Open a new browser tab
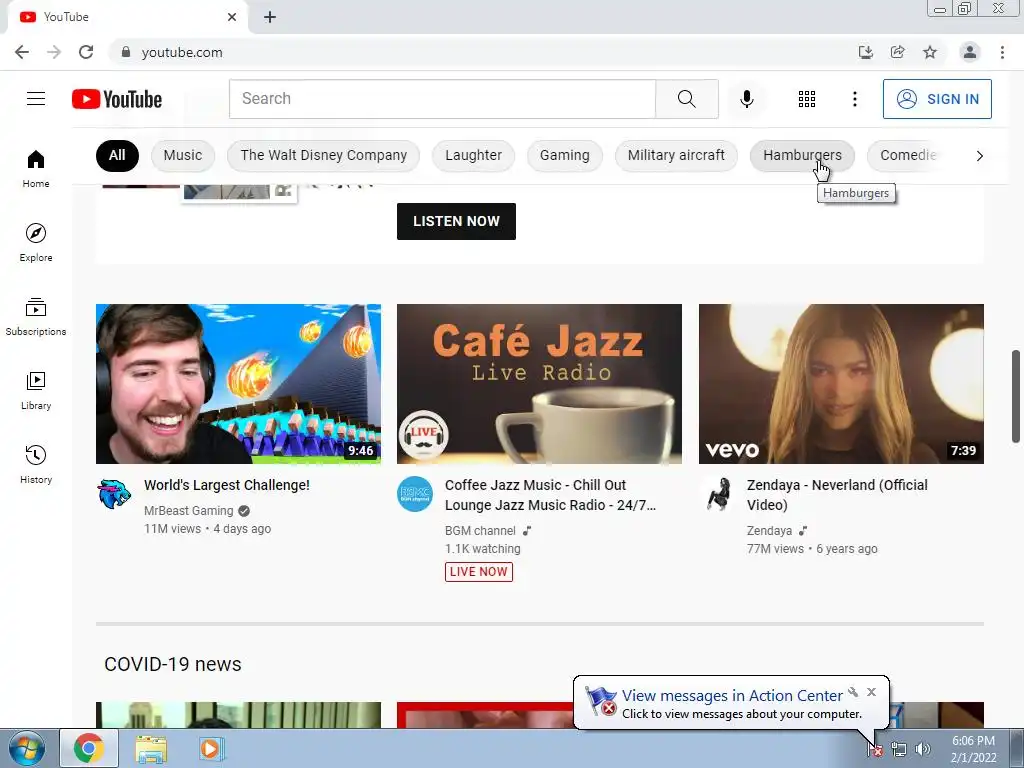This screenshot has height=768, width=1024. point(270,18)
